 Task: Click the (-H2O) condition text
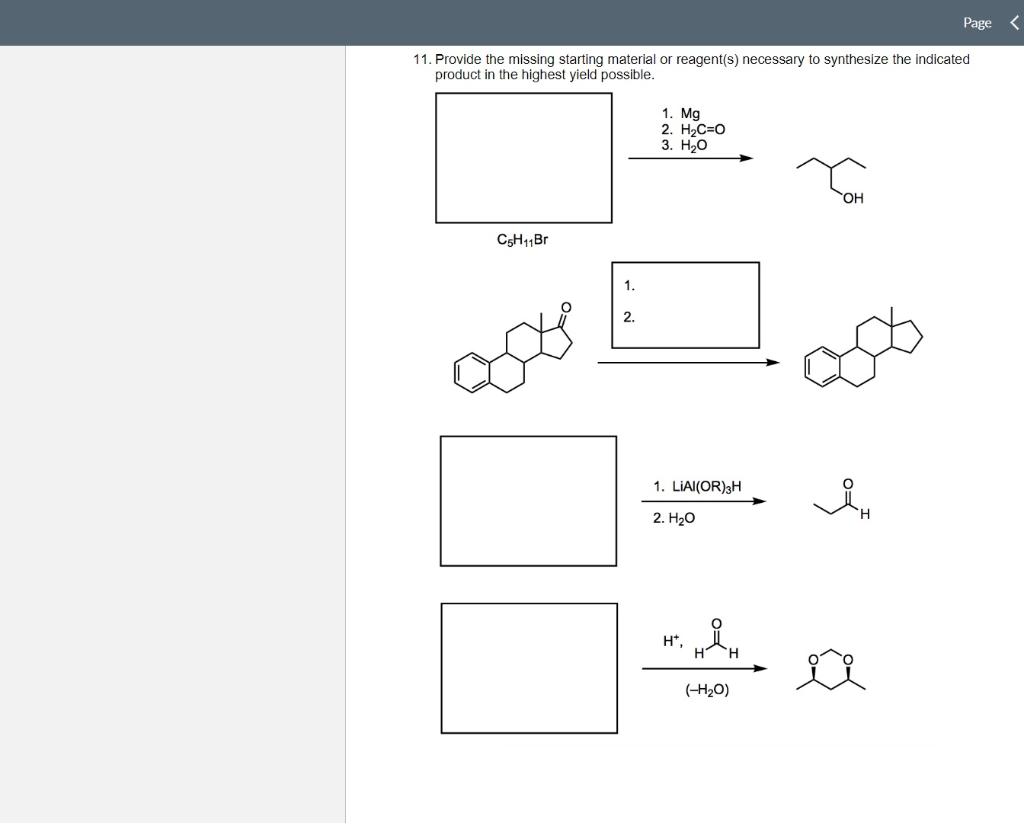pos(707,688)
